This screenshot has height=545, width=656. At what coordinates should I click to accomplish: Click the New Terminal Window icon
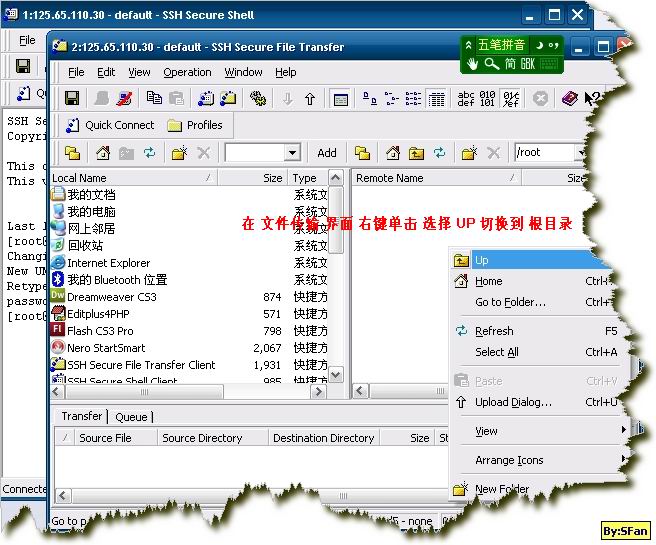point(206,99)
